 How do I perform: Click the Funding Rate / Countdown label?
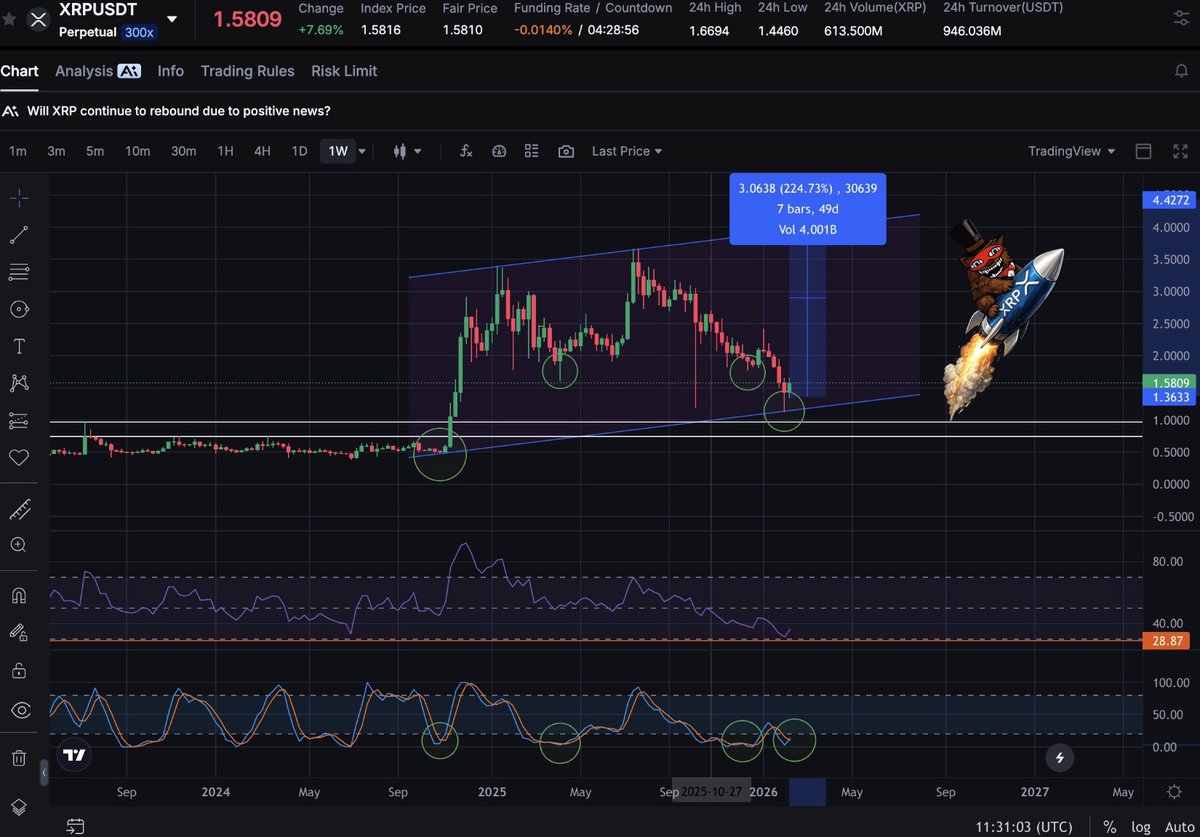(x=593, y=8)
